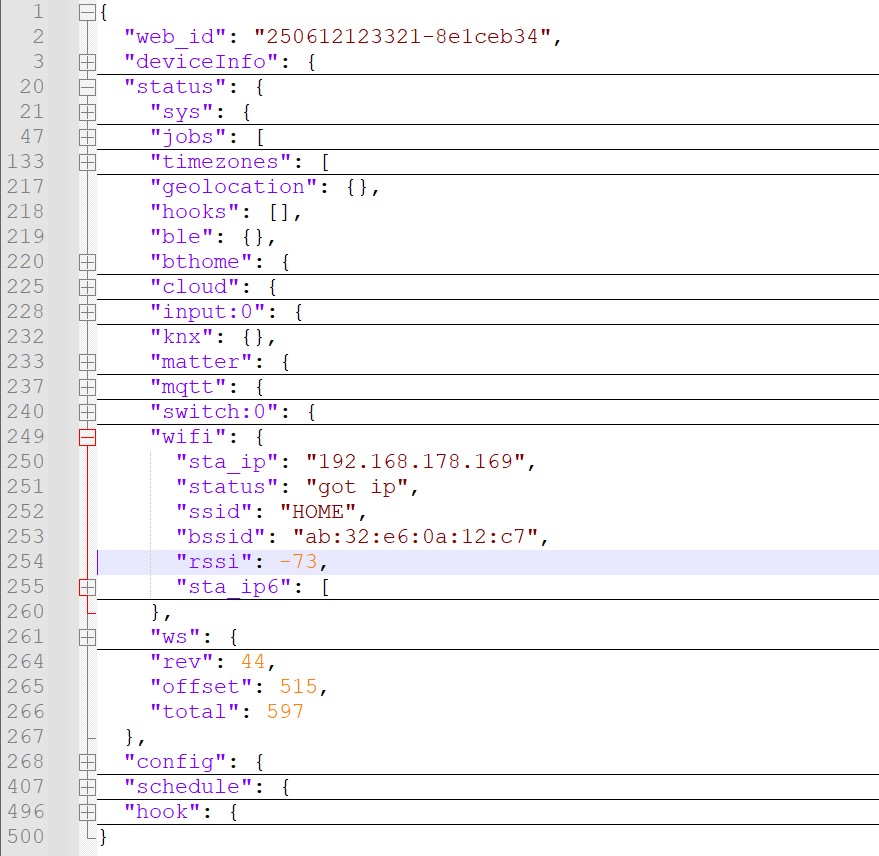Click the "total" key on line 266
879x856 pixels.
tap(195, 712)
